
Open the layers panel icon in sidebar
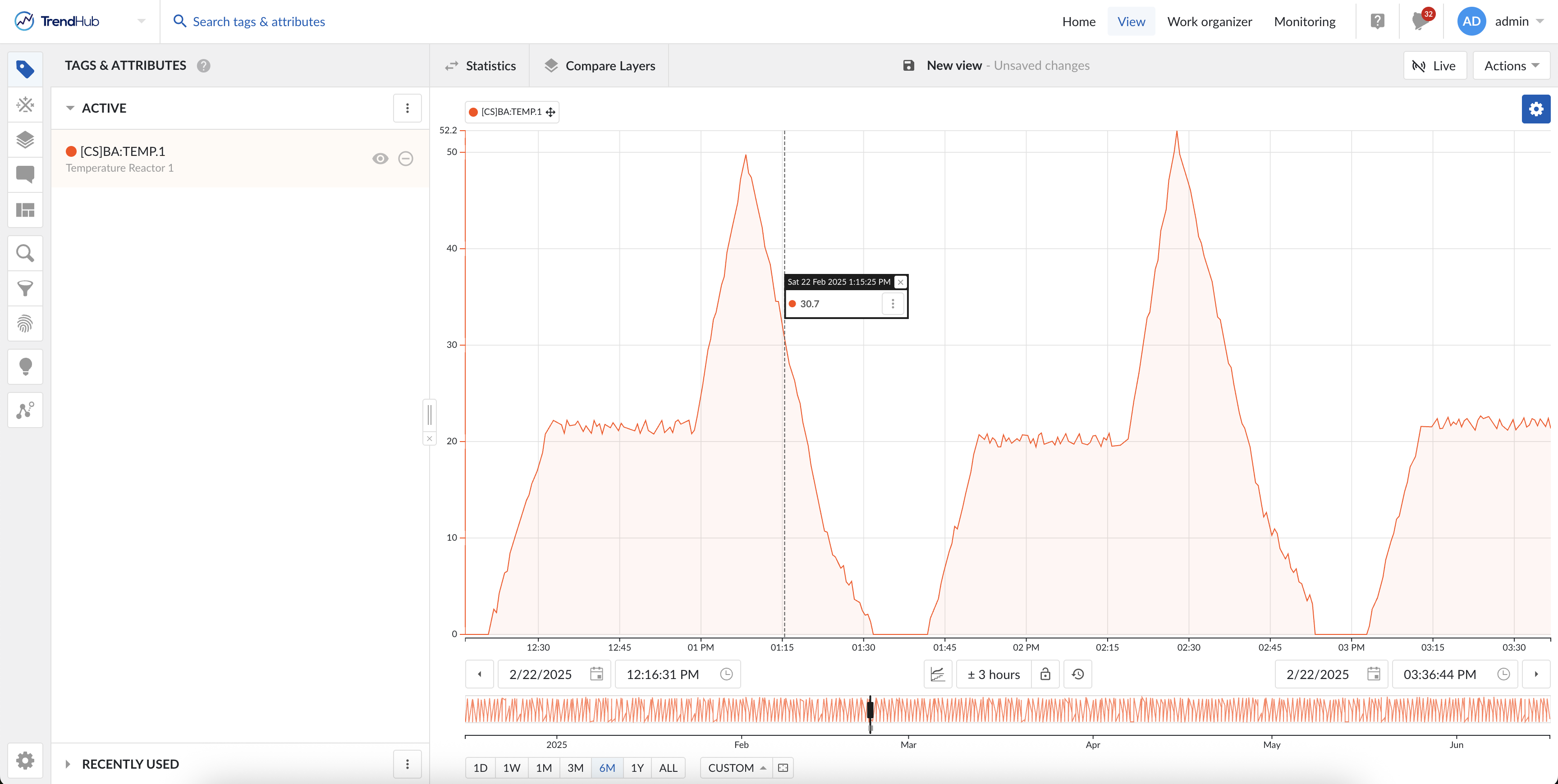(x=25, y=140)
